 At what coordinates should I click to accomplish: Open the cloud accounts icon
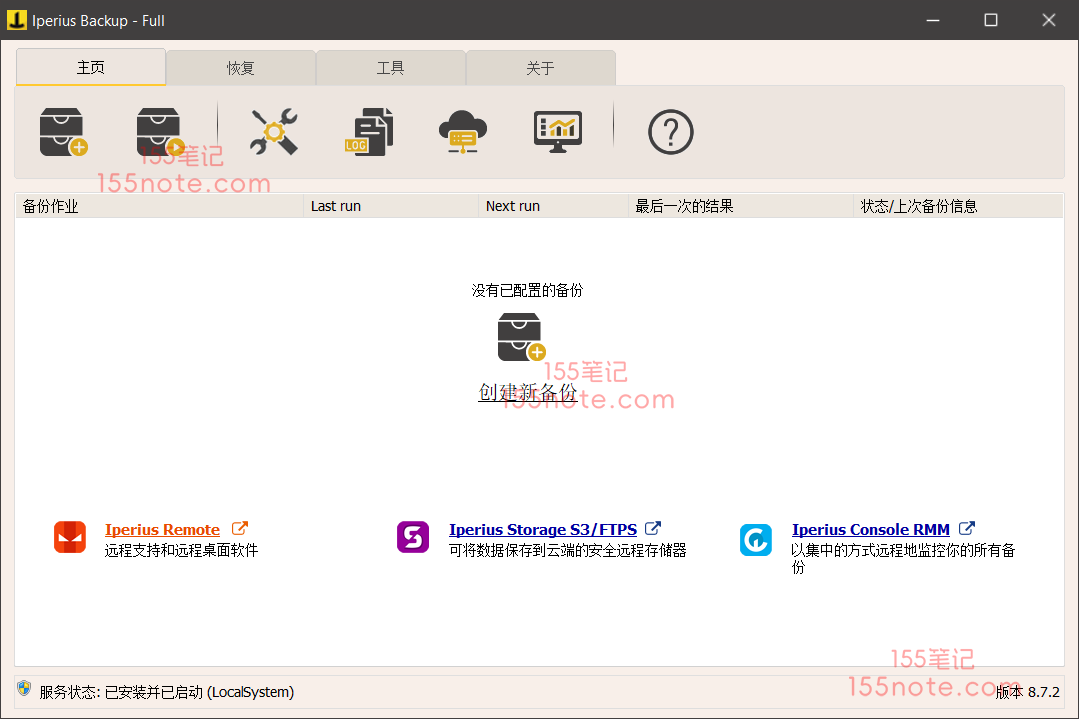coord(462,132)
